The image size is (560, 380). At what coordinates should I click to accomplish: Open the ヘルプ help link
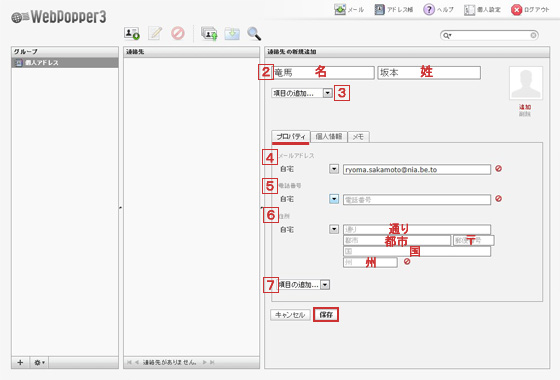click(439, 10)
